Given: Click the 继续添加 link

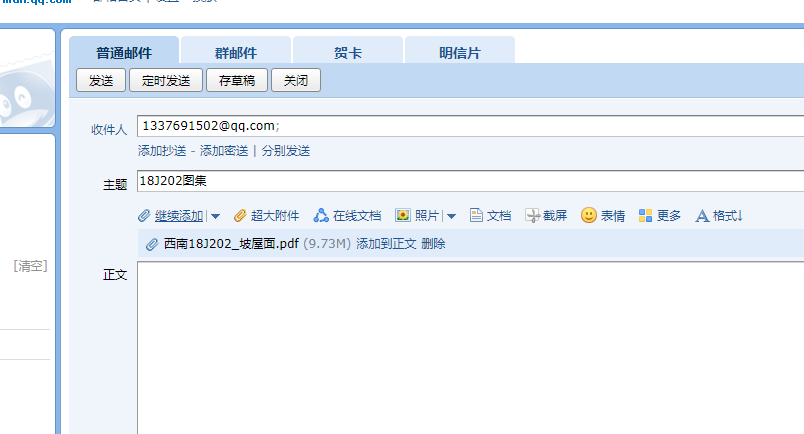Looking at the screenshot, I should (179, 216).
